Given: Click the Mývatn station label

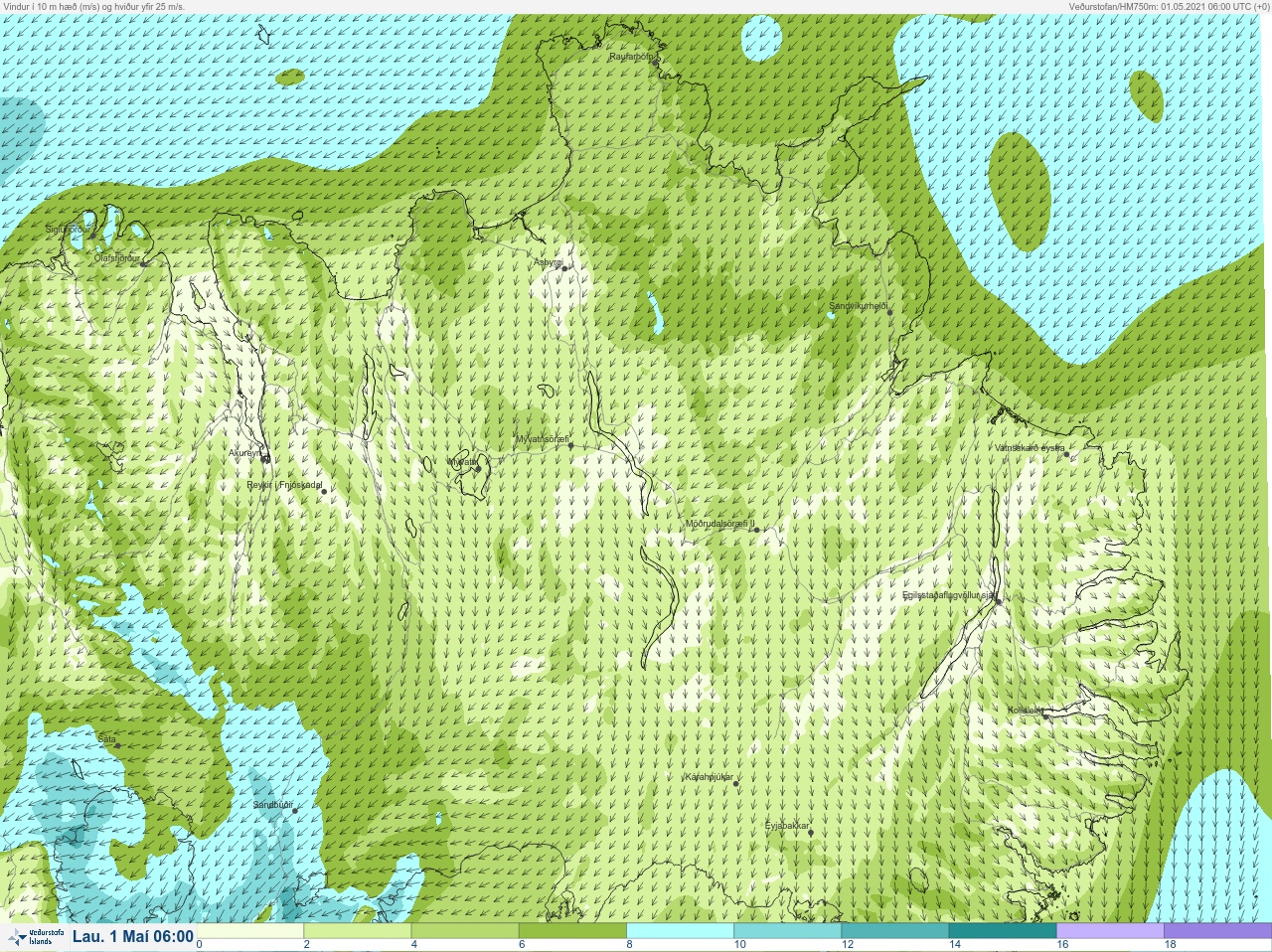Looking at the screenshot, I should 461,462.
